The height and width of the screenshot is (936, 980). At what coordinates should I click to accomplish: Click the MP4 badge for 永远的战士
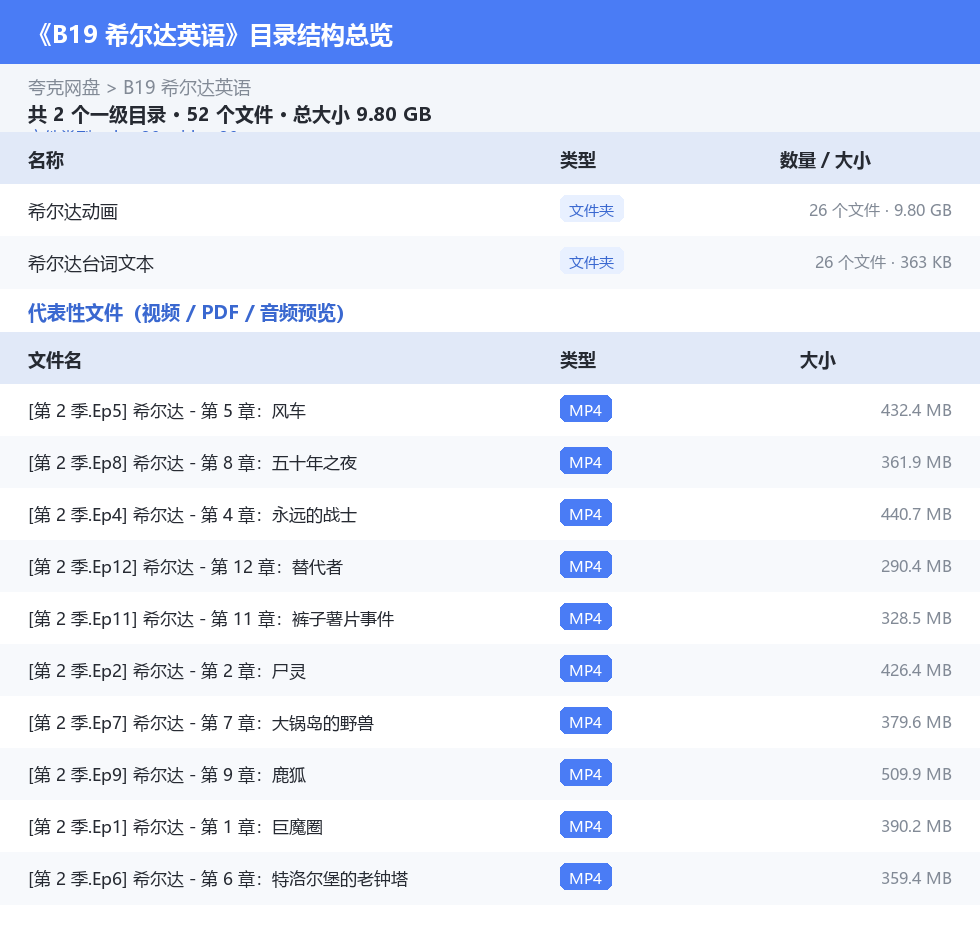586,513
